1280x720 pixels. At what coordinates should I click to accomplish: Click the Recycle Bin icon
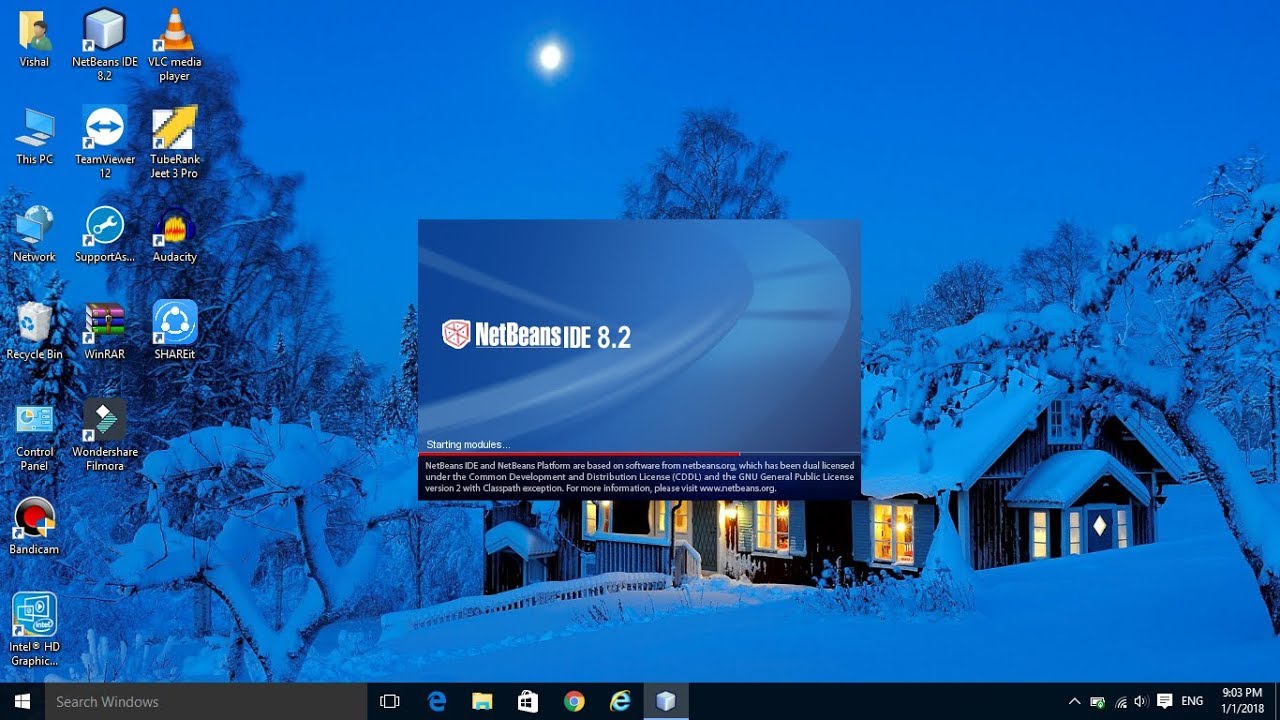(x=34, y=331)
